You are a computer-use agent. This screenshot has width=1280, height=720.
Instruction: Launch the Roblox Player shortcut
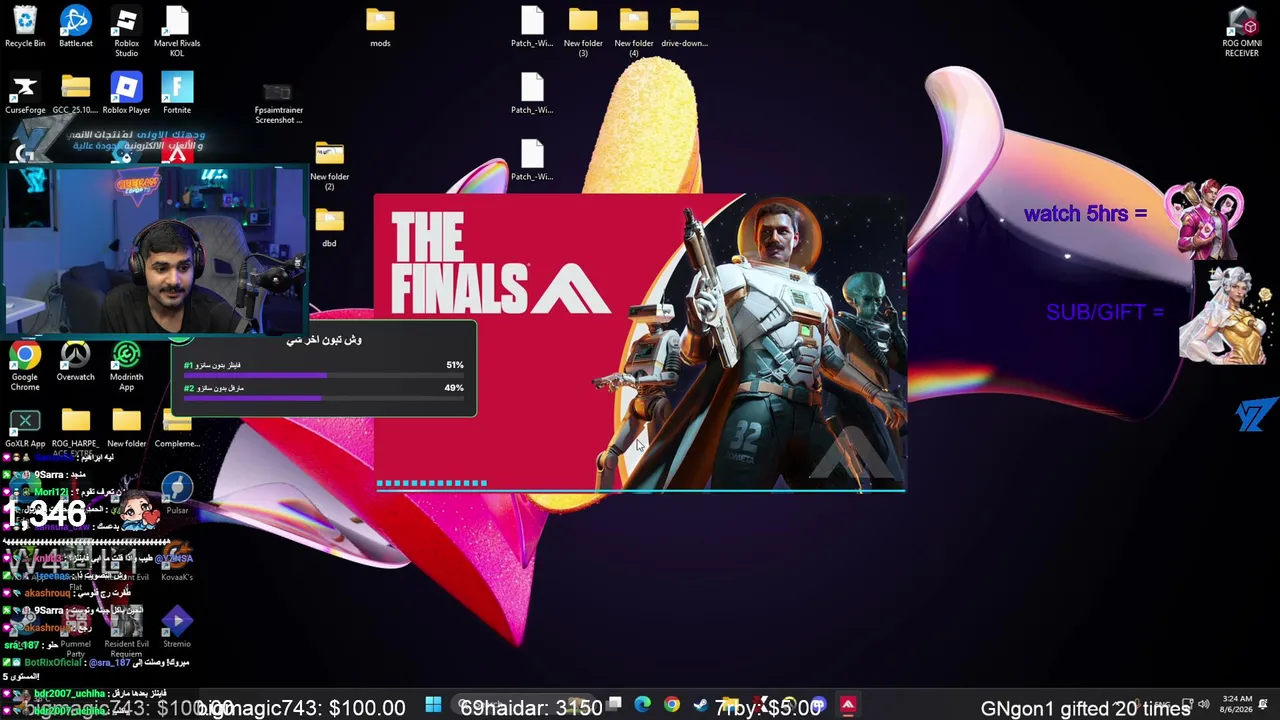(x=126, y=94)
